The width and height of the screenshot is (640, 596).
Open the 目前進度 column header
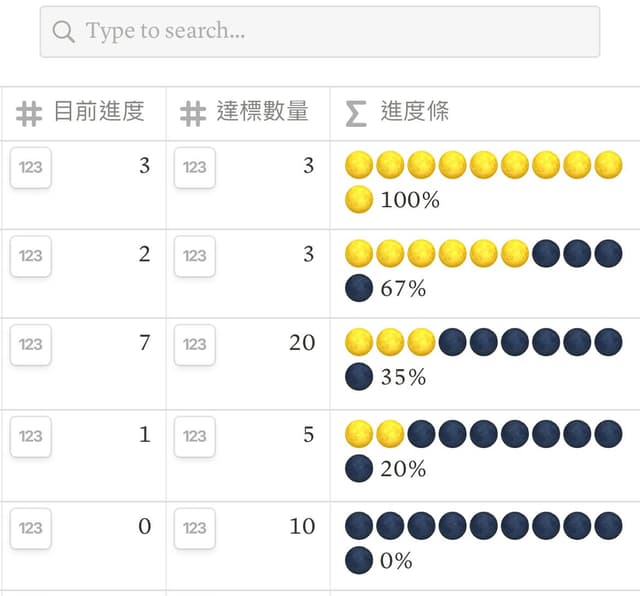click(x=83, y=113)
